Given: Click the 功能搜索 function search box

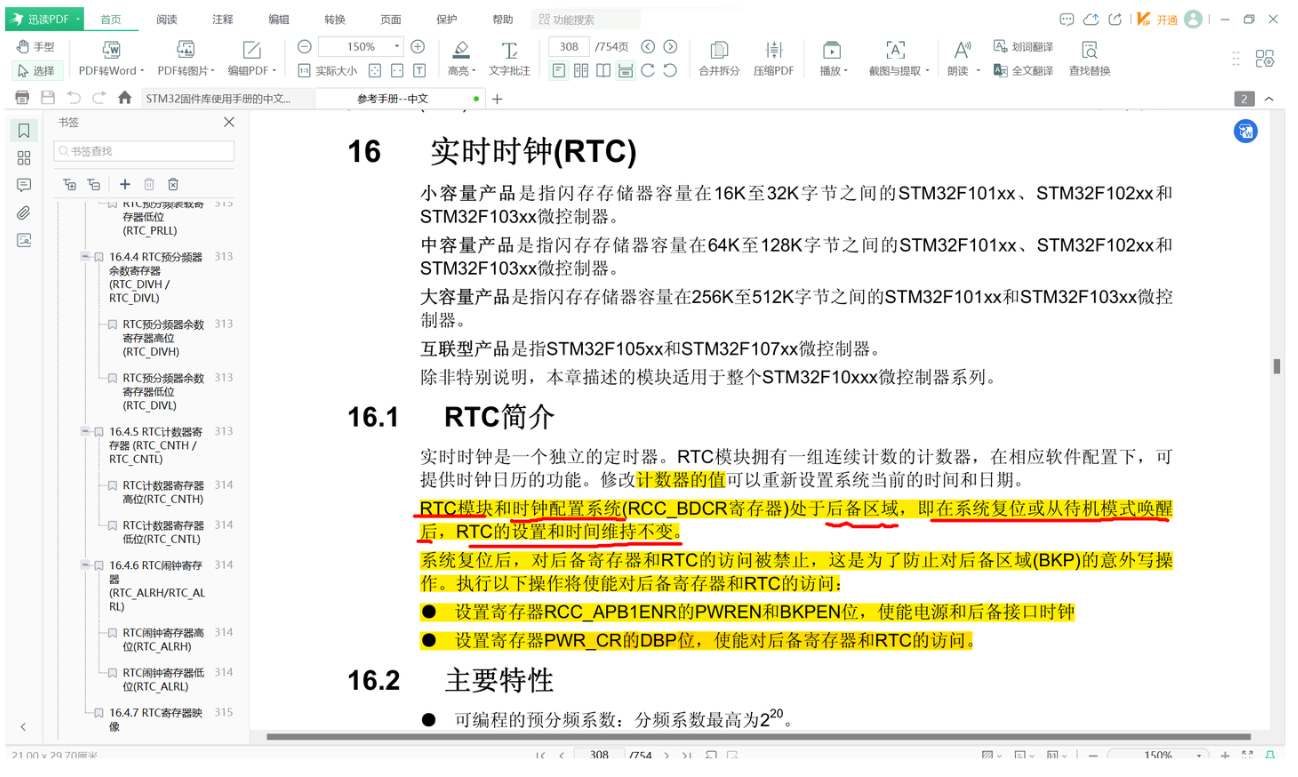Looking at the screenshot, I should tap(585, 19).
